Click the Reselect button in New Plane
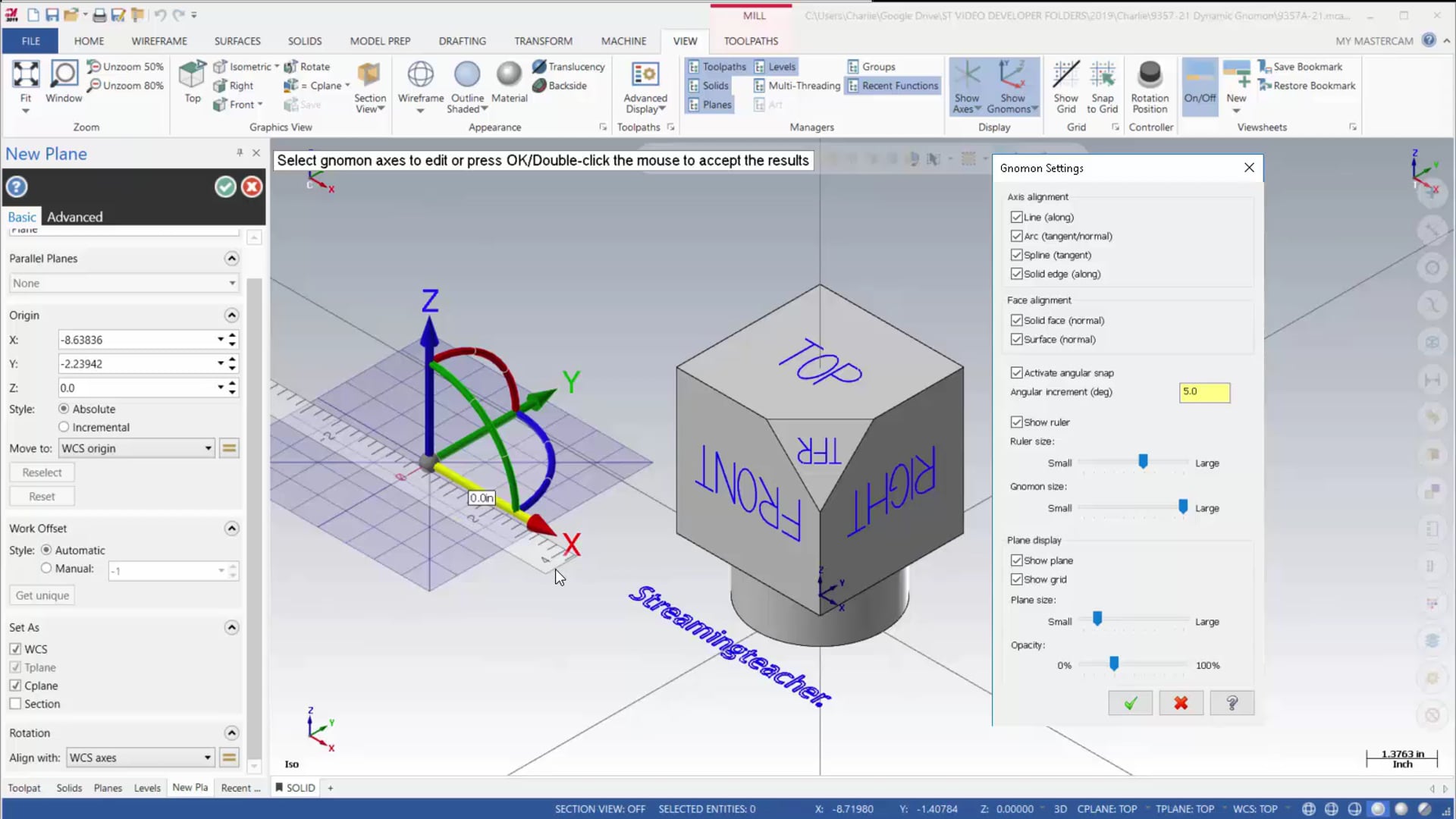1456x819 pixels. pos(42,471)
